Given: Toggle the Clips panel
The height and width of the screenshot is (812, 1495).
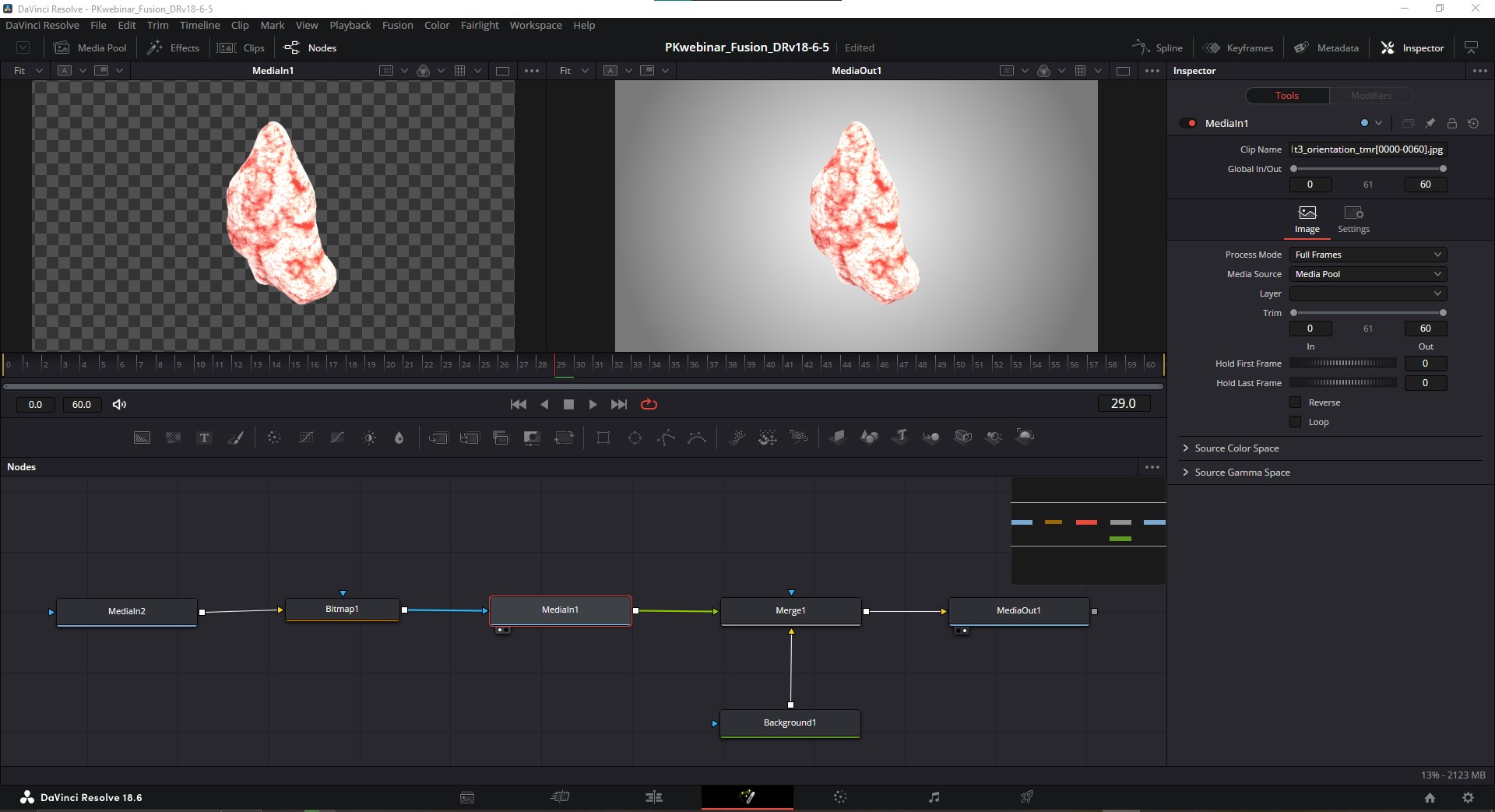Looking at the screenshot, I should pyautogui.click(x=241, y=47).
